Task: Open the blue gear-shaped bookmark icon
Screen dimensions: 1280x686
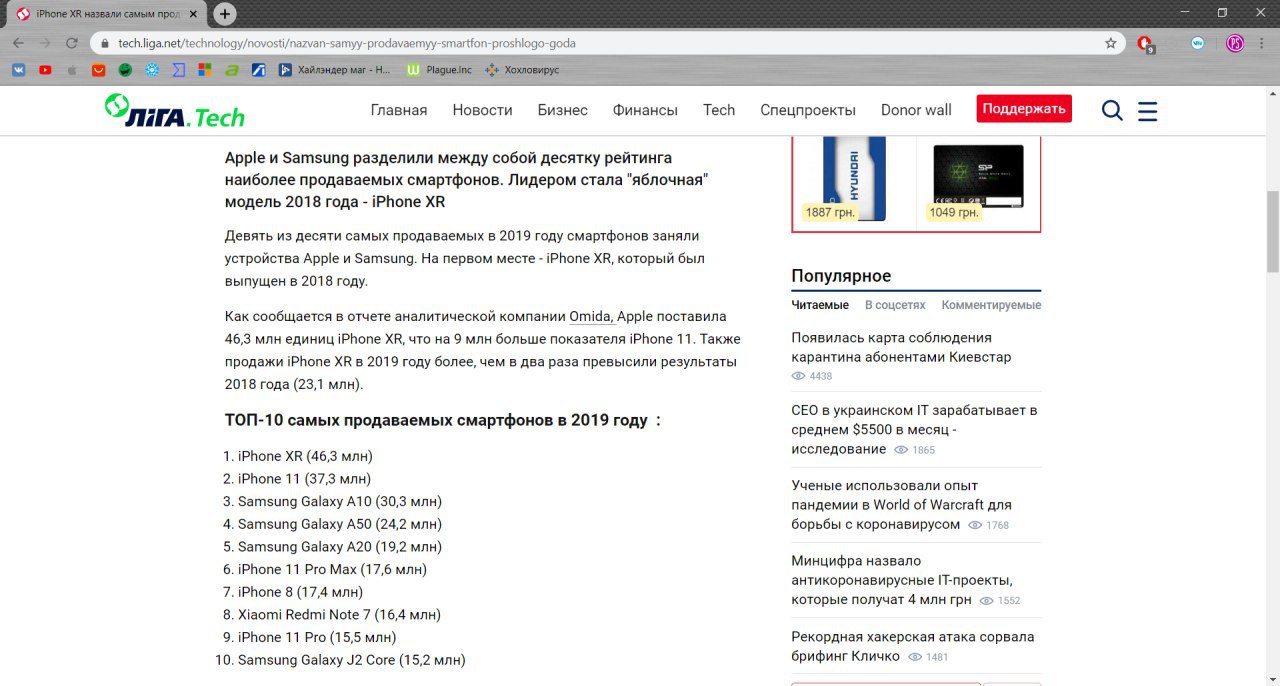Action: pos(152,70)
